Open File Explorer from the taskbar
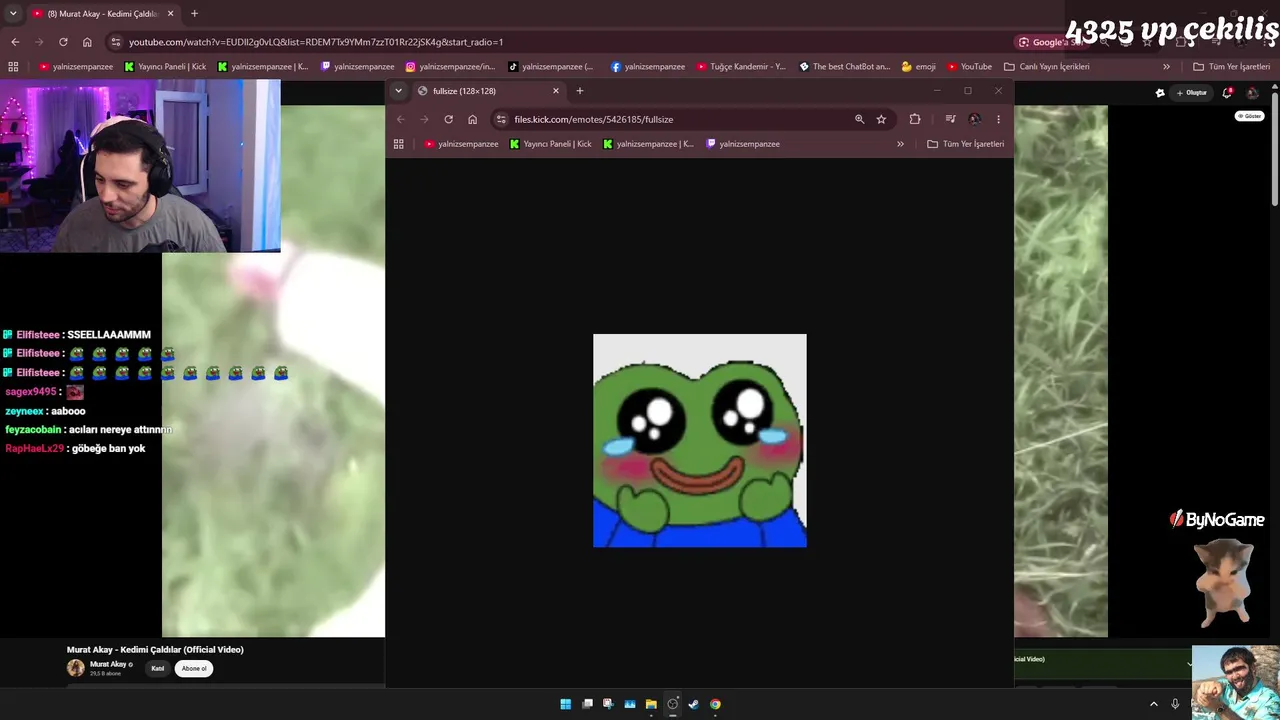The width and height of the screenshot is (1280, 720). pyautogui.click(x=651, y=704)
